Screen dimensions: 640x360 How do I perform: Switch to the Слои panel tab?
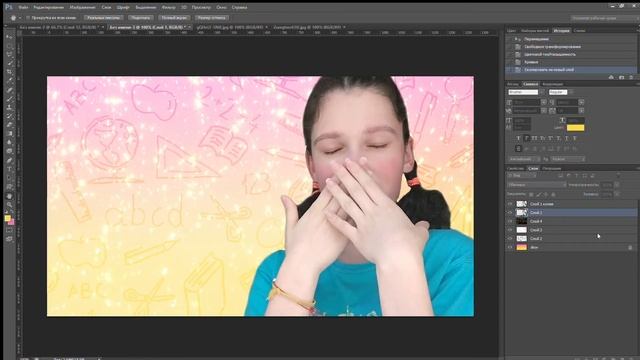coord(533,168)
